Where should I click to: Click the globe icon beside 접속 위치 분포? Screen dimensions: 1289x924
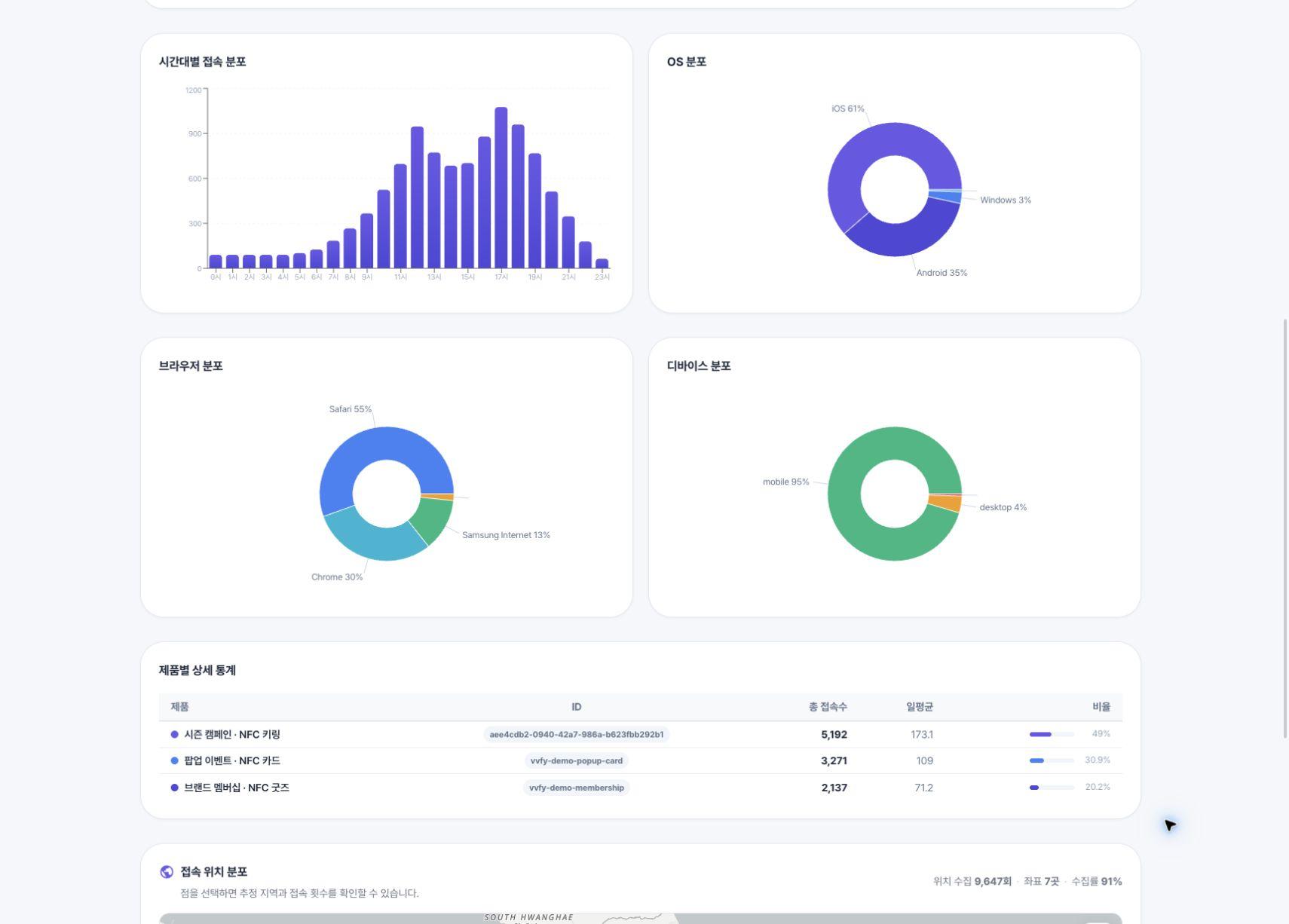click(x=167, y=872)
